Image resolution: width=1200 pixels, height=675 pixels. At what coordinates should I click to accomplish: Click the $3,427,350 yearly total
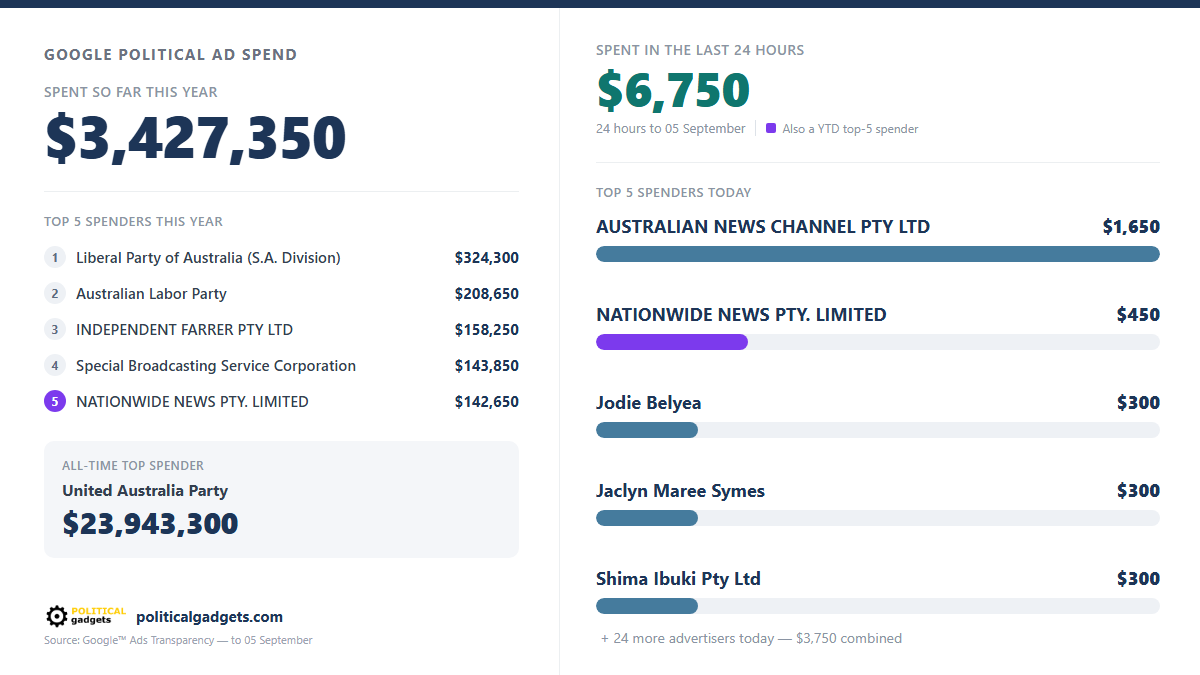pyautogui.click(x=196, y=138)
